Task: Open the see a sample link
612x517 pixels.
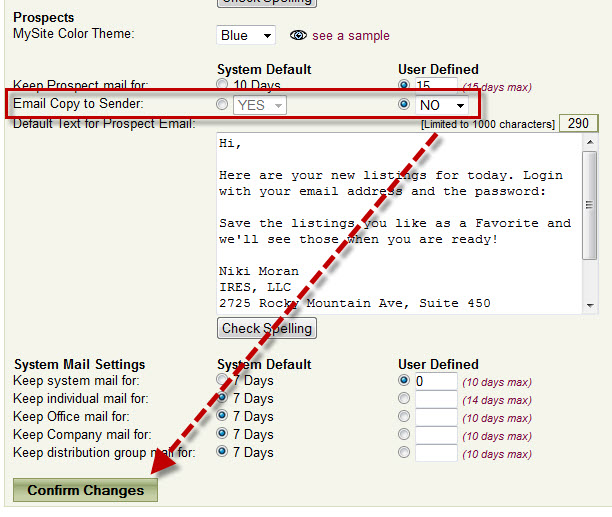Action: pos(350,35)
